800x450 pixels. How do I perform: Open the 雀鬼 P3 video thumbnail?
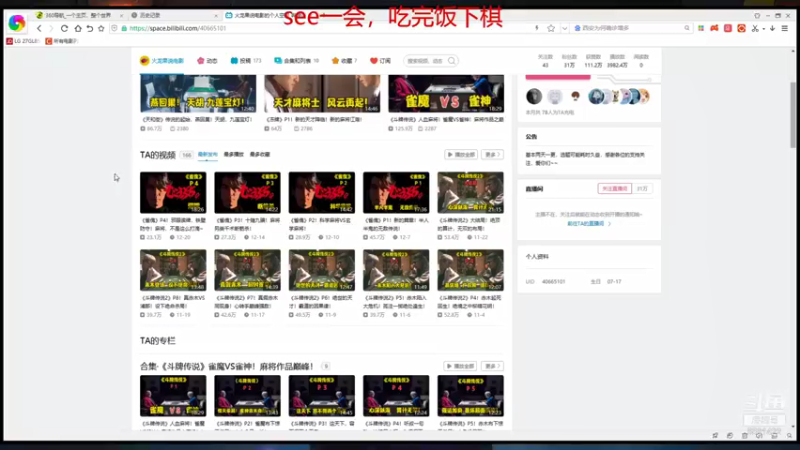[247, 192]
